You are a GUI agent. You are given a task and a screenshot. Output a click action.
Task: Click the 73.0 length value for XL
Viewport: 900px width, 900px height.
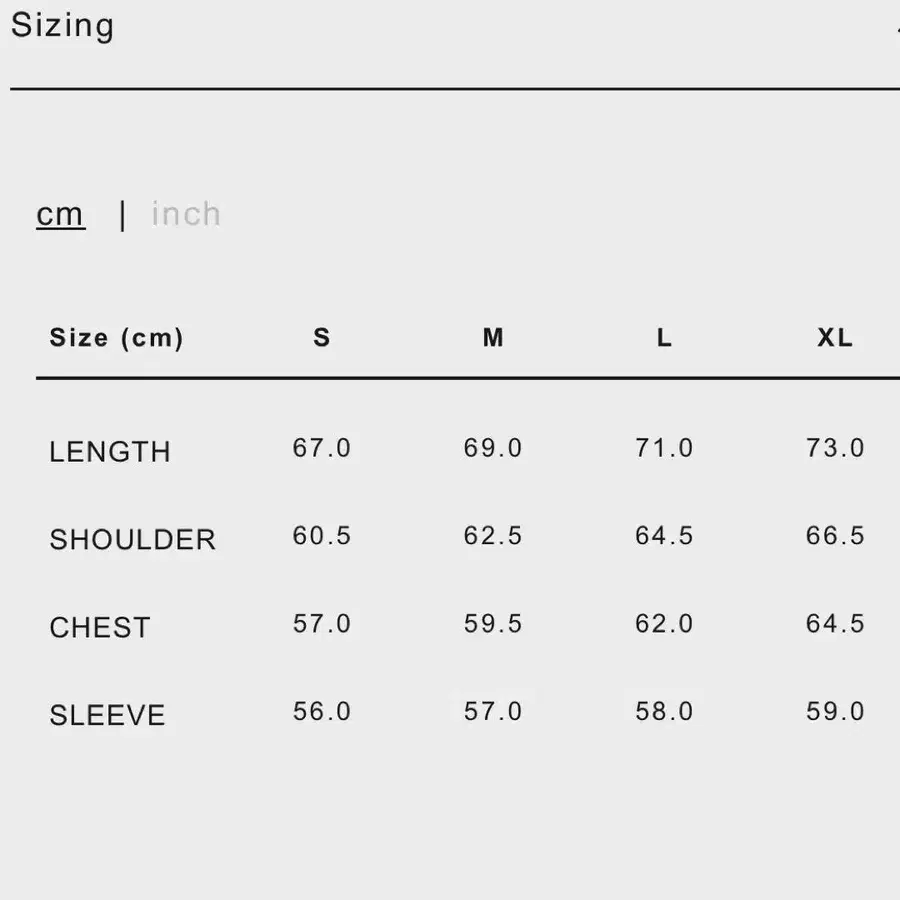835,448
